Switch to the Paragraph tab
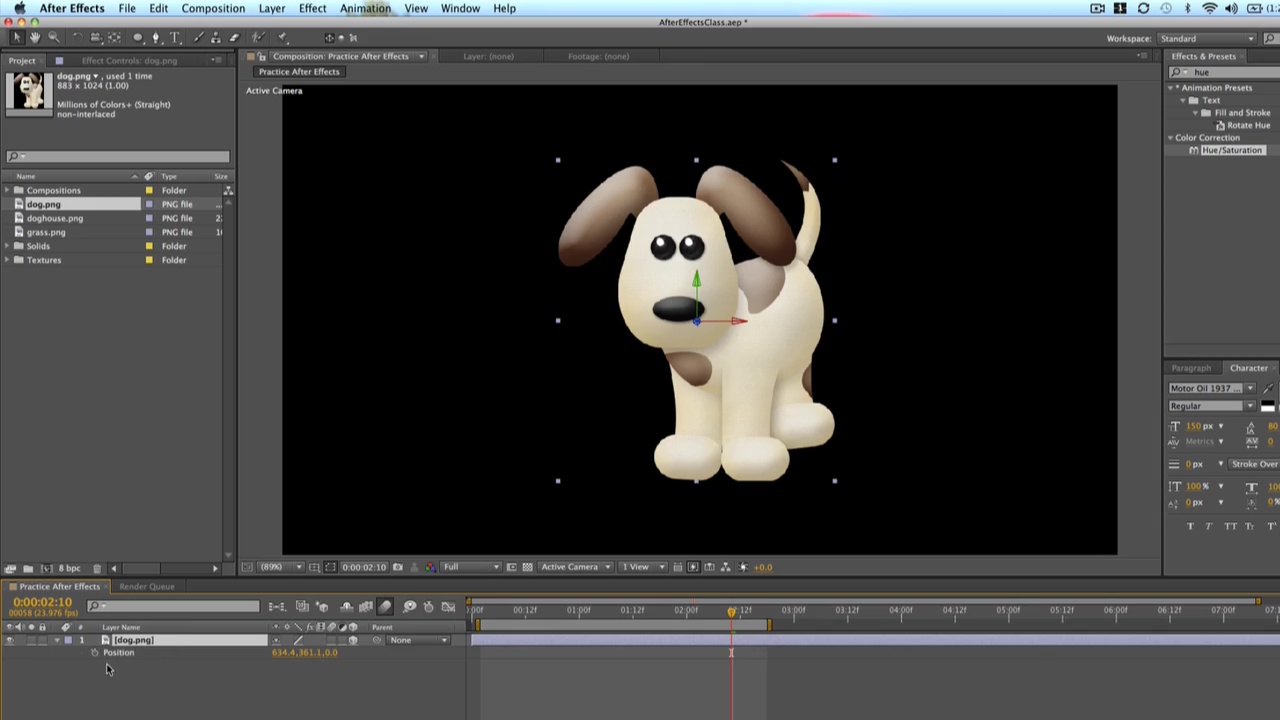 coord(1191,368)
